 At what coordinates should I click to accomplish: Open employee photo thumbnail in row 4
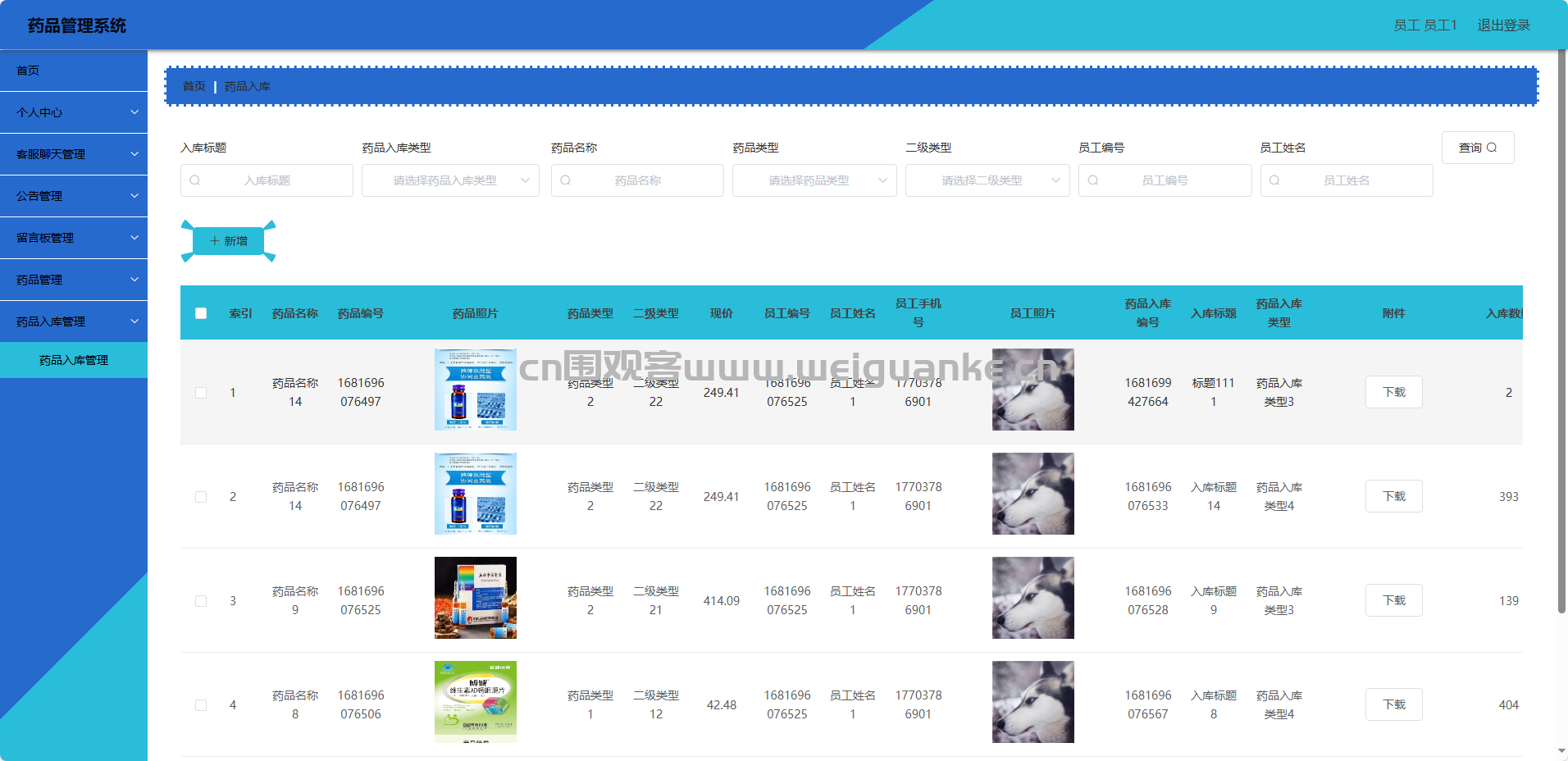click(x=1033, y=702)
